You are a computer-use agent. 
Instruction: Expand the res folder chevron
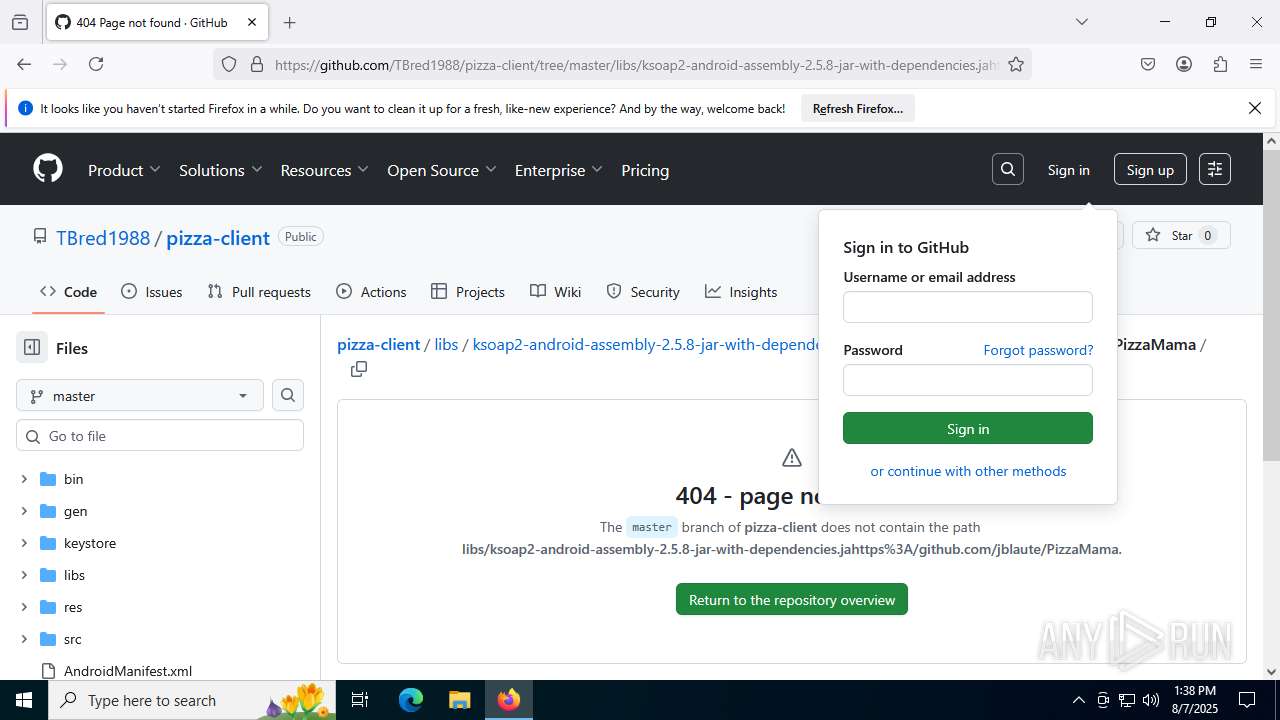[x=24, y=607]
